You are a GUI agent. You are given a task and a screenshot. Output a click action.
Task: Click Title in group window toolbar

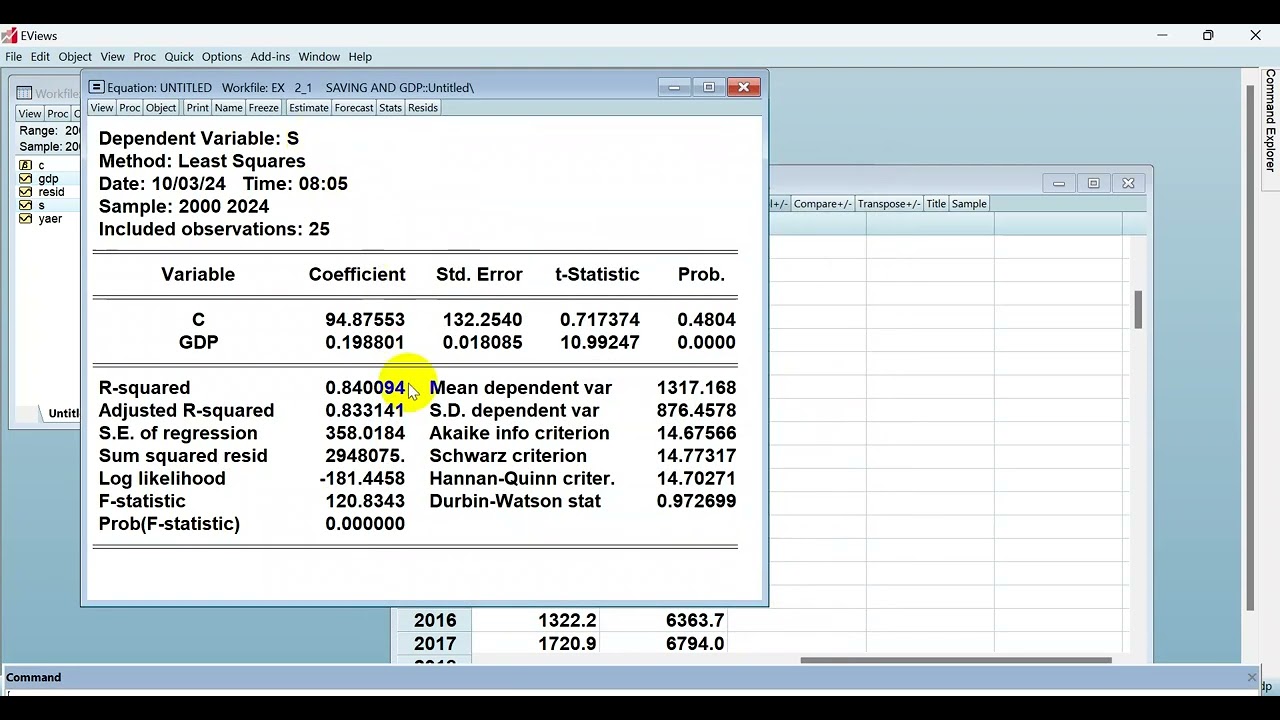point(936,204)
